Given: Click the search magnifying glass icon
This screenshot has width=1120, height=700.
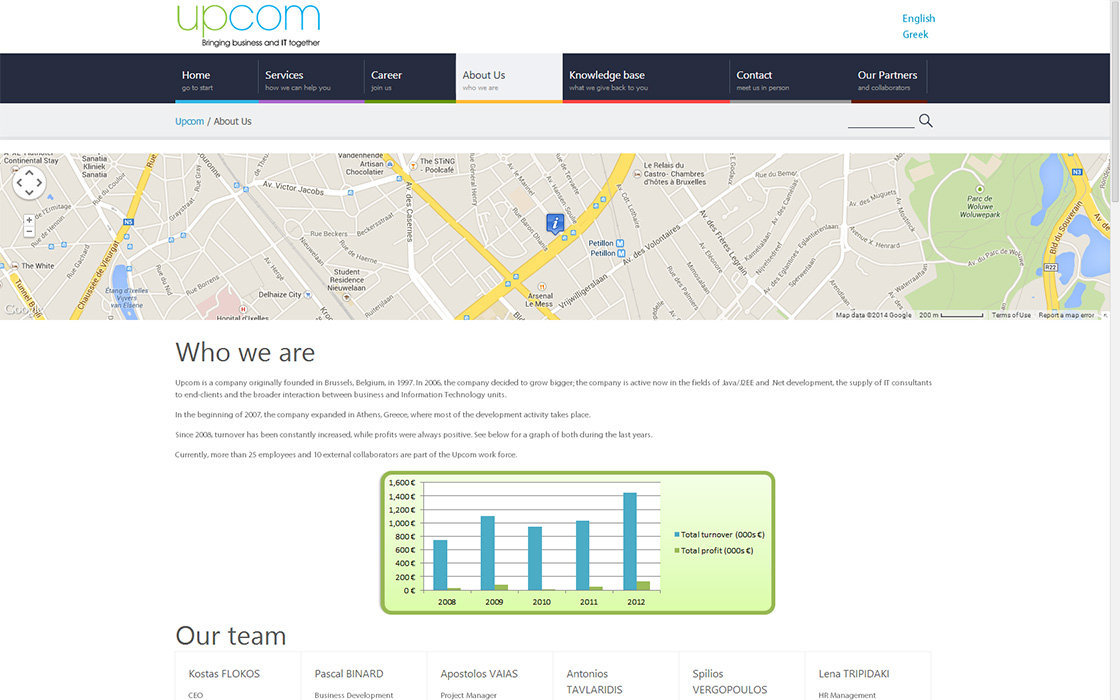Looking at the screenshot, I should coord(925,121).
